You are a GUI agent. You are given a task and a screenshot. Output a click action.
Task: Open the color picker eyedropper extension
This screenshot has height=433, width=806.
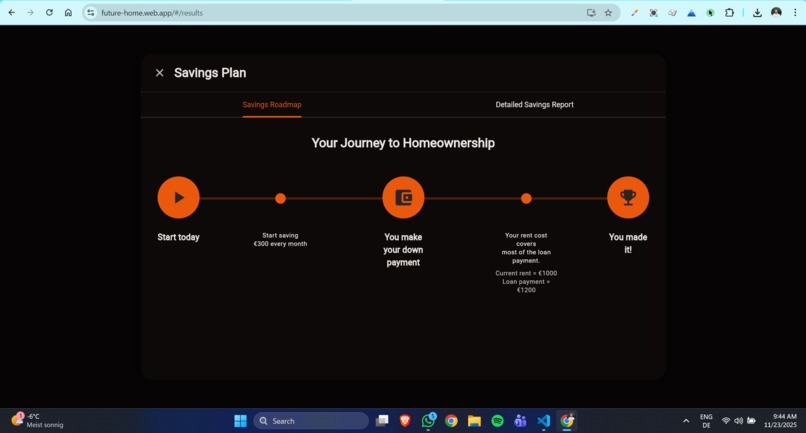[x=635, y=13]
